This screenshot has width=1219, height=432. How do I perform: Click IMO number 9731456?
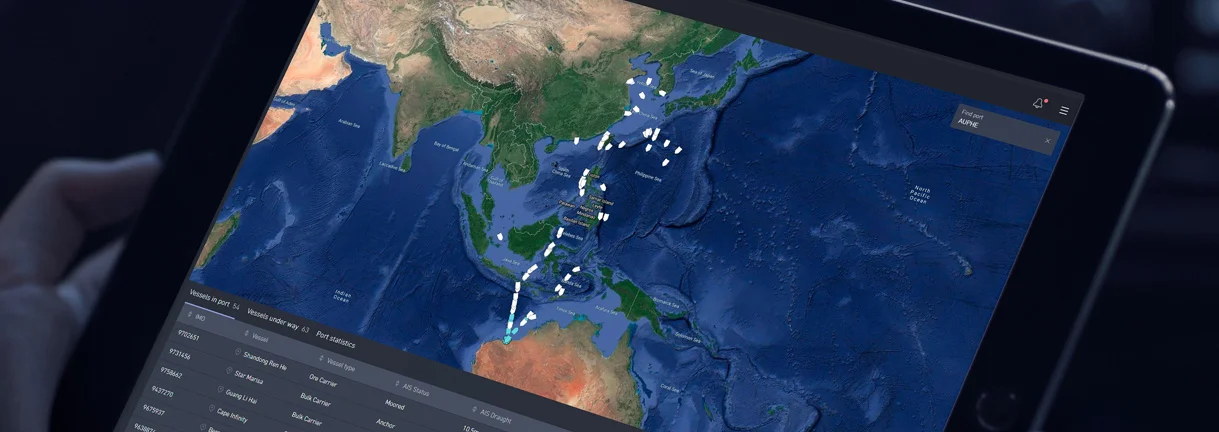(x=180, y=354)
